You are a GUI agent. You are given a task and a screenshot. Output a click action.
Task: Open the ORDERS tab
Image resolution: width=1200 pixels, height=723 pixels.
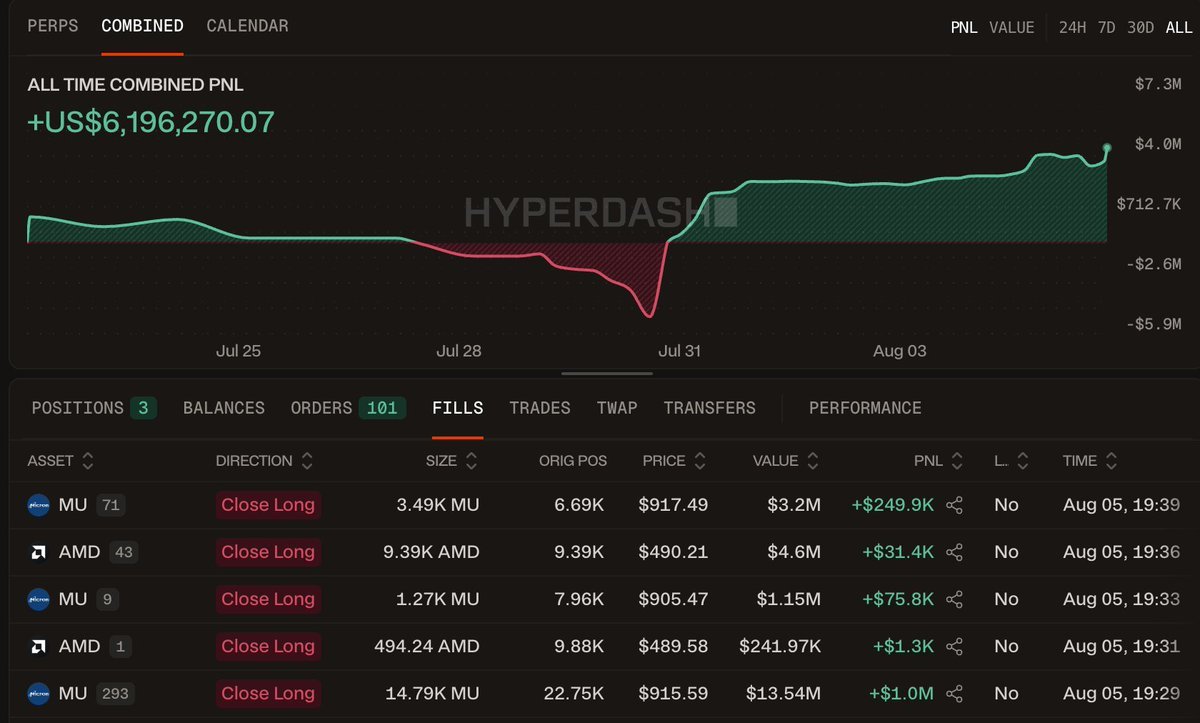pos(348,408)
